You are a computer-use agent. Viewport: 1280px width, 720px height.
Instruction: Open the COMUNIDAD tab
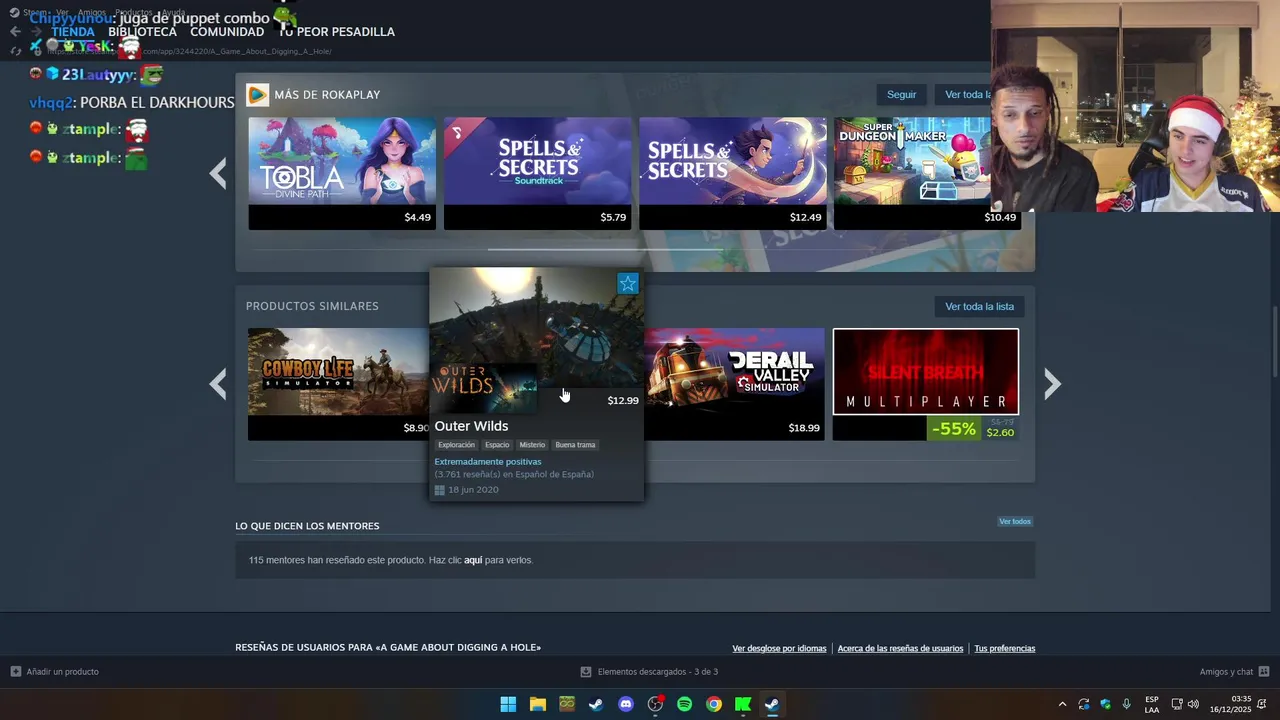pyautogui.click(x=227, y=32)
